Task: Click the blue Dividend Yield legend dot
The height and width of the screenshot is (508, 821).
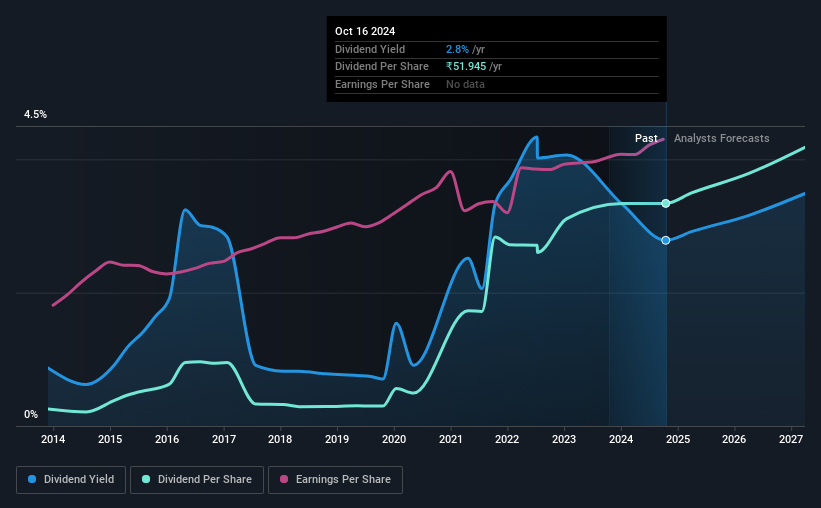Action: tap(32, 479)
